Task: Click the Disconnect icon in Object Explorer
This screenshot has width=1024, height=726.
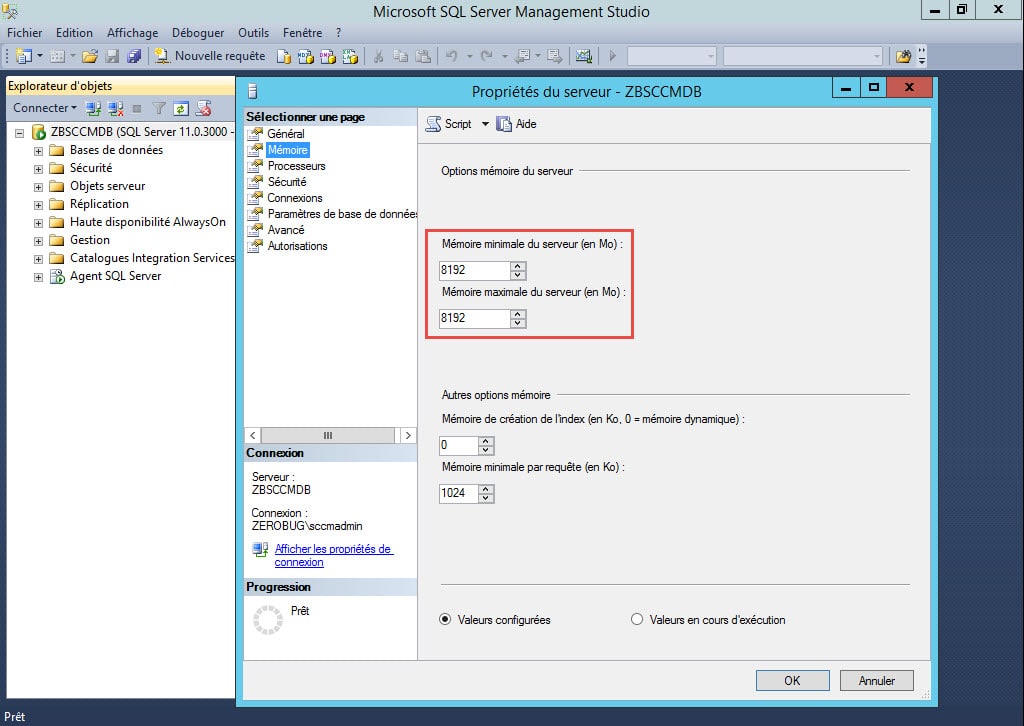Action: tap(116, 108)
